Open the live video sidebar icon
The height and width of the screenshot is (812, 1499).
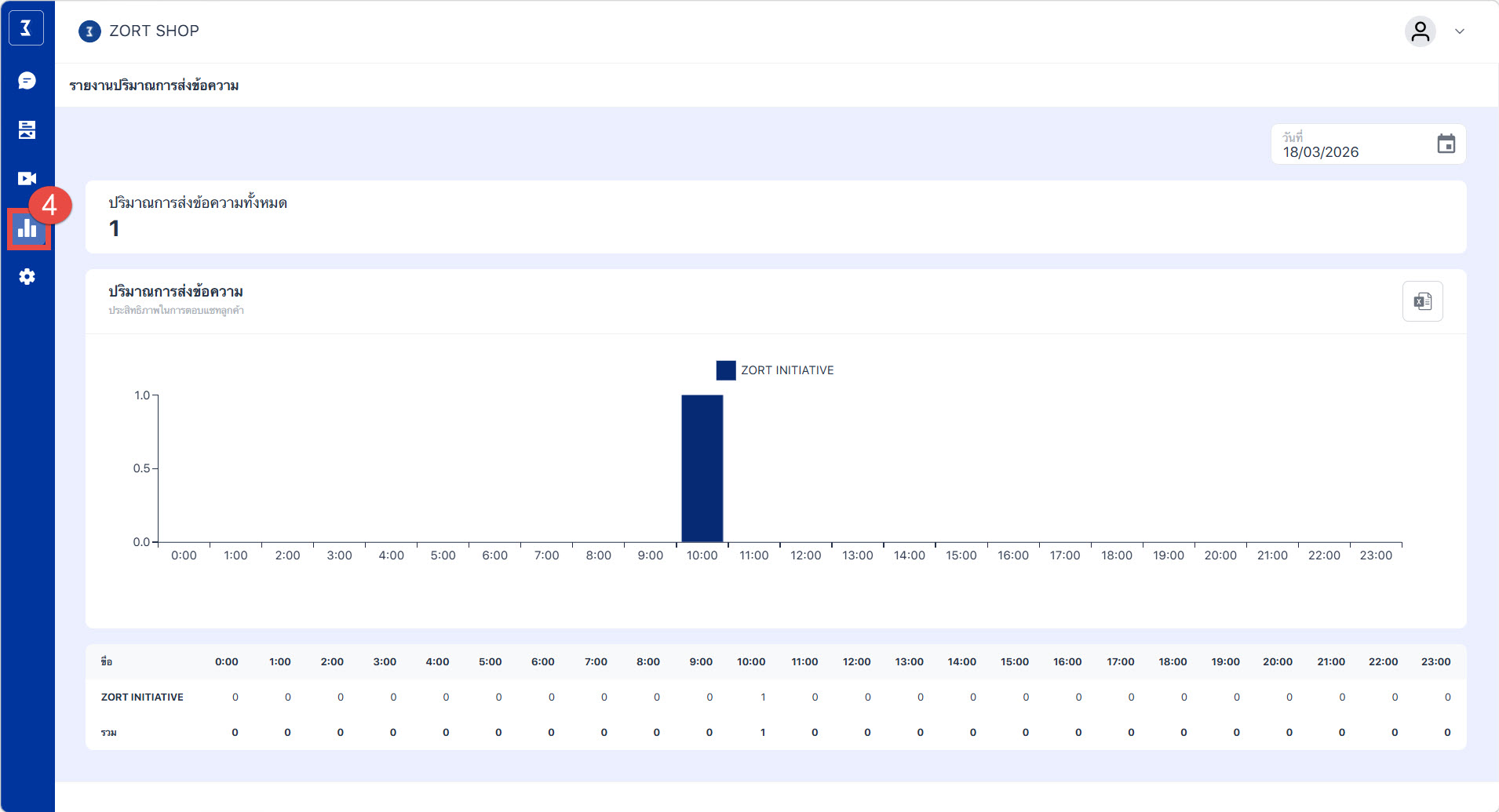coord(27,179)
